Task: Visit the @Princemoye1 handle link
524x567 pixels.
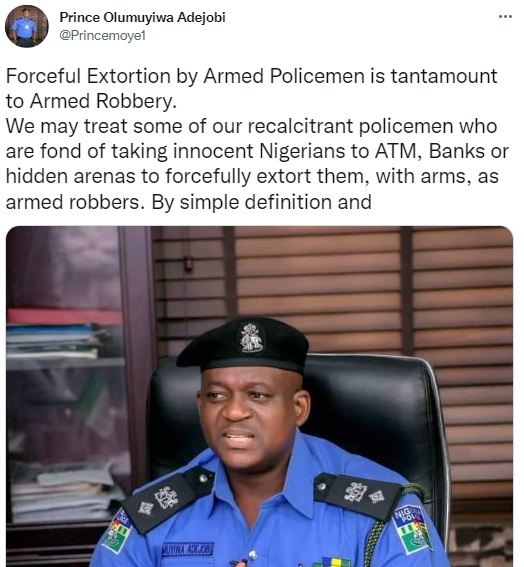Action: pyautogui.click(x=102, y=35)
